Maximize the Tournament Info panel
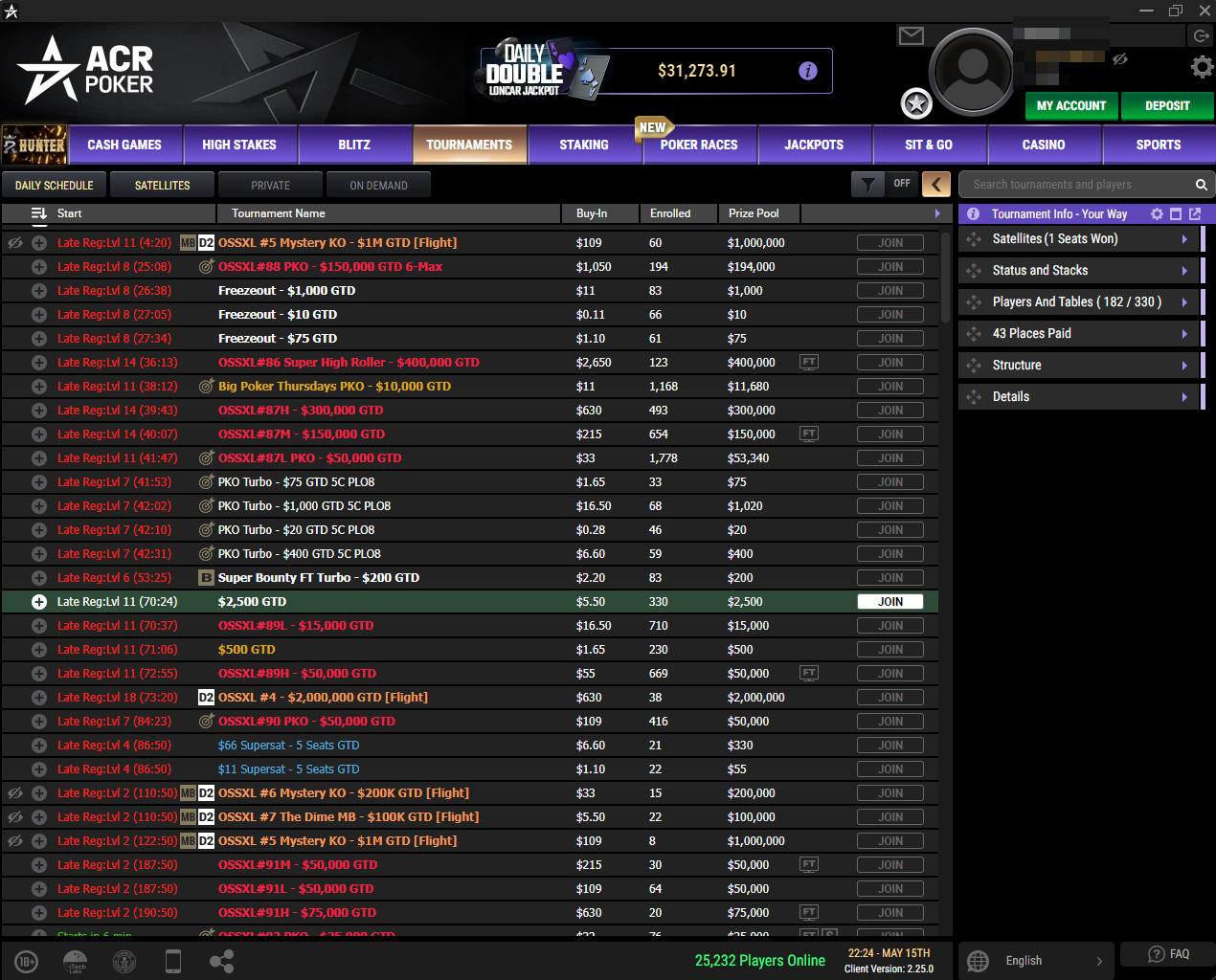The image size is (1216, 980). [x=1176, y=214]
